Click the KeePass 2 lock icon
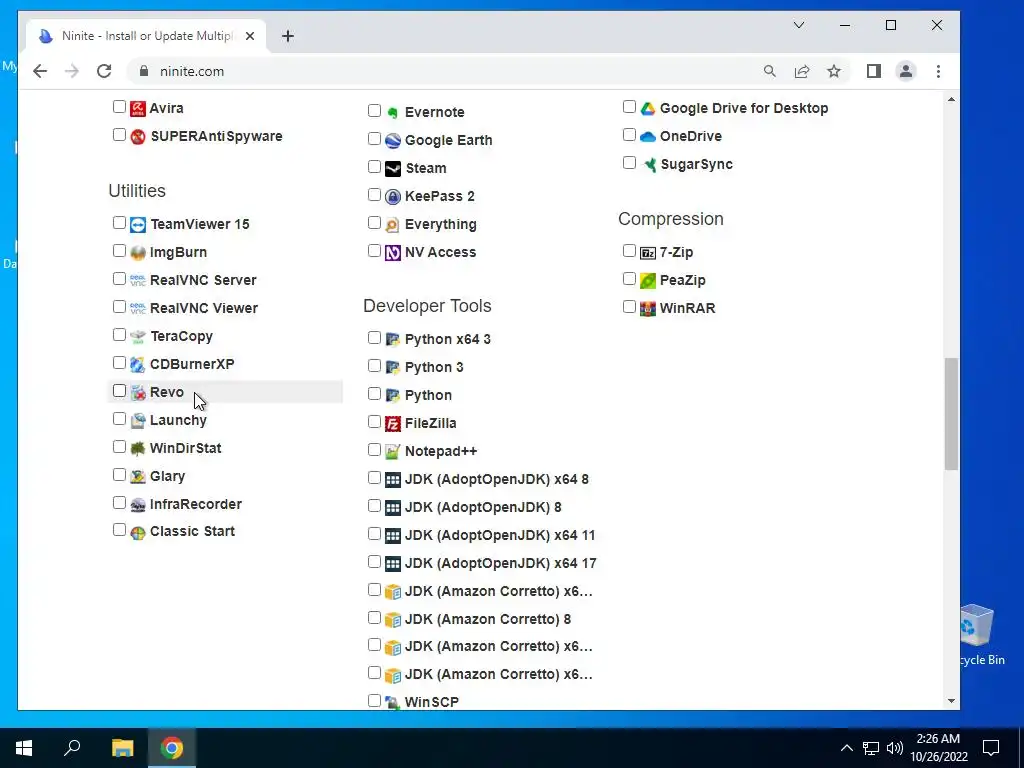The height and width of the screenshot is (768, 1024). click(x=392, y=197)
